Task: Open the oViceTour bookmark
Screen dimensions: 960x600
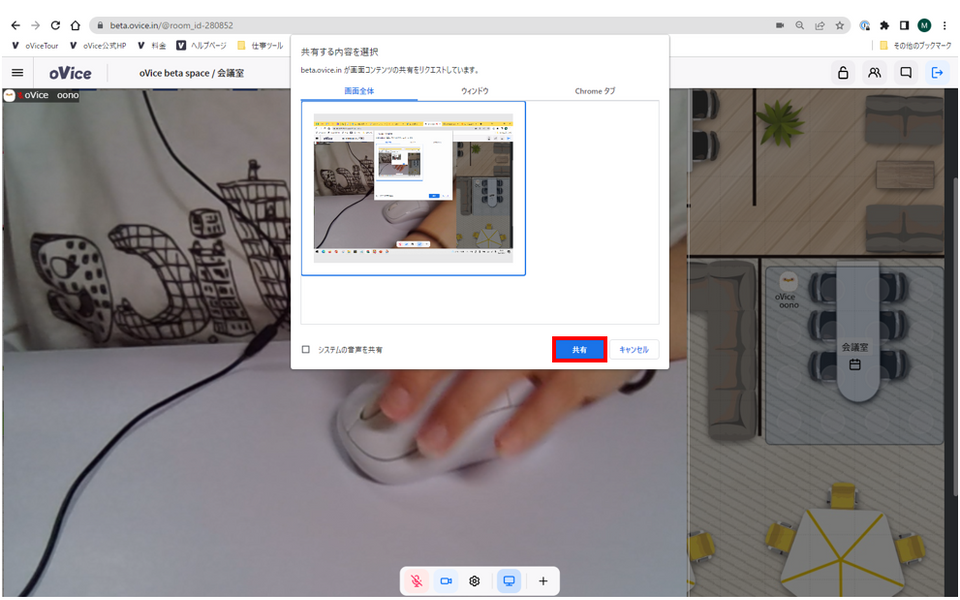Action: point(35,46)
